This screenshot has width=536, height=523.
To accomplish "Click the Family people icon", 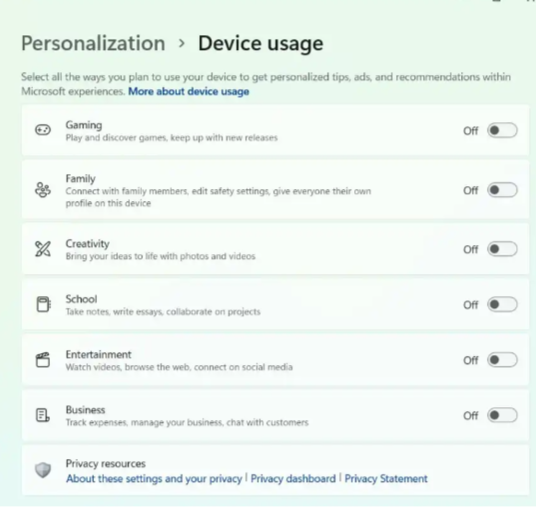I will coord(43,190).
